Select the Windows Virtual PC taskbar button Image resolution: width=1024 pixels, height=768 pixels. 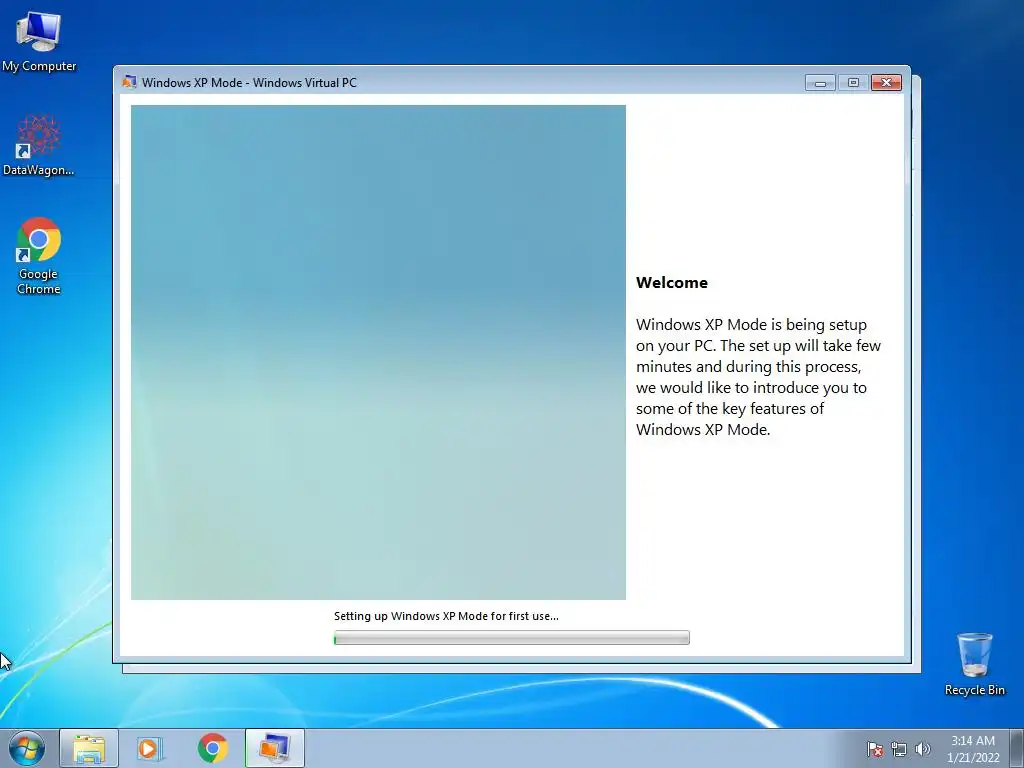pos(275,748)
